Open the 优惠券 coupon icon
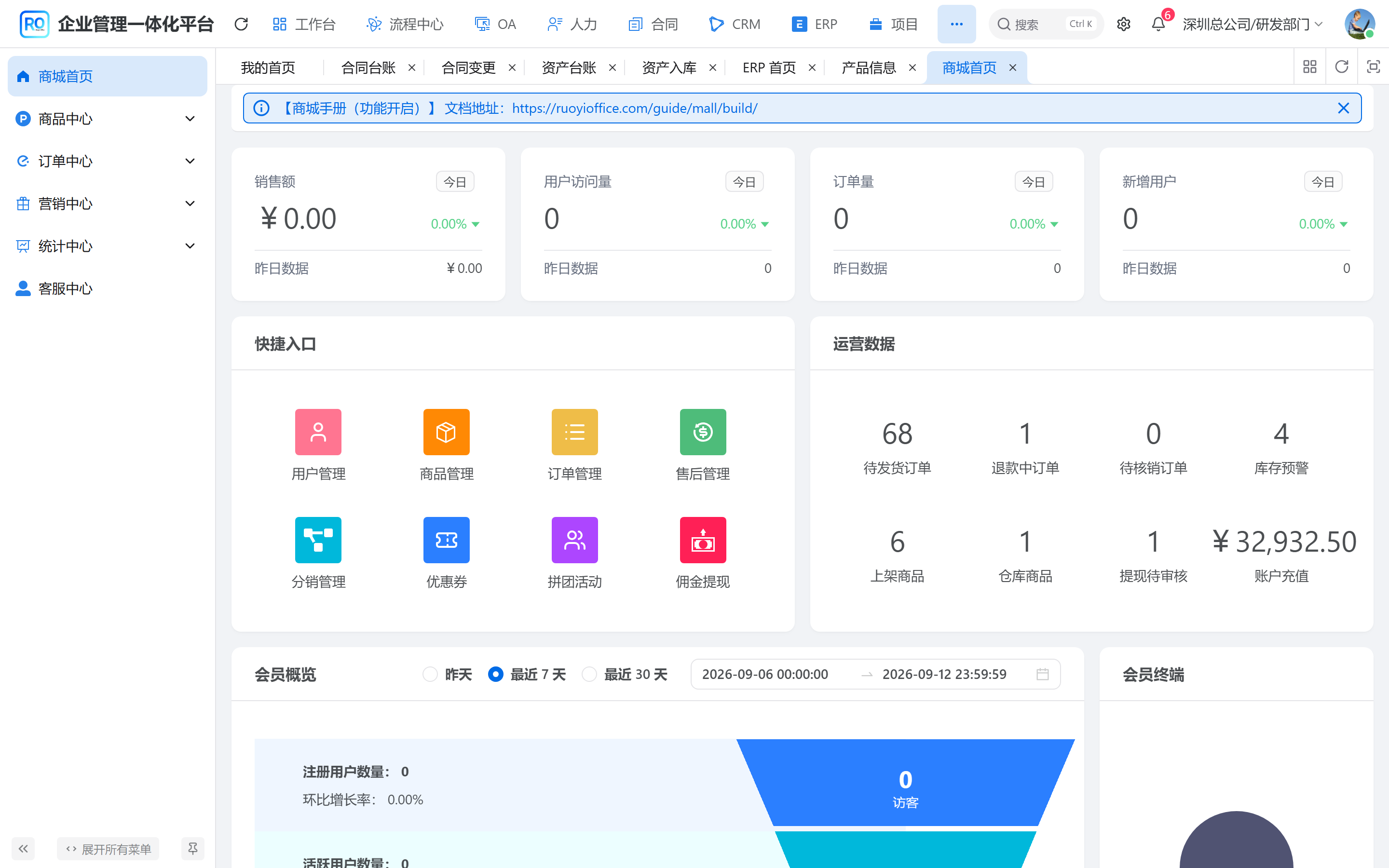Screen dimensions: 1389x868 [x=446, y=540]
